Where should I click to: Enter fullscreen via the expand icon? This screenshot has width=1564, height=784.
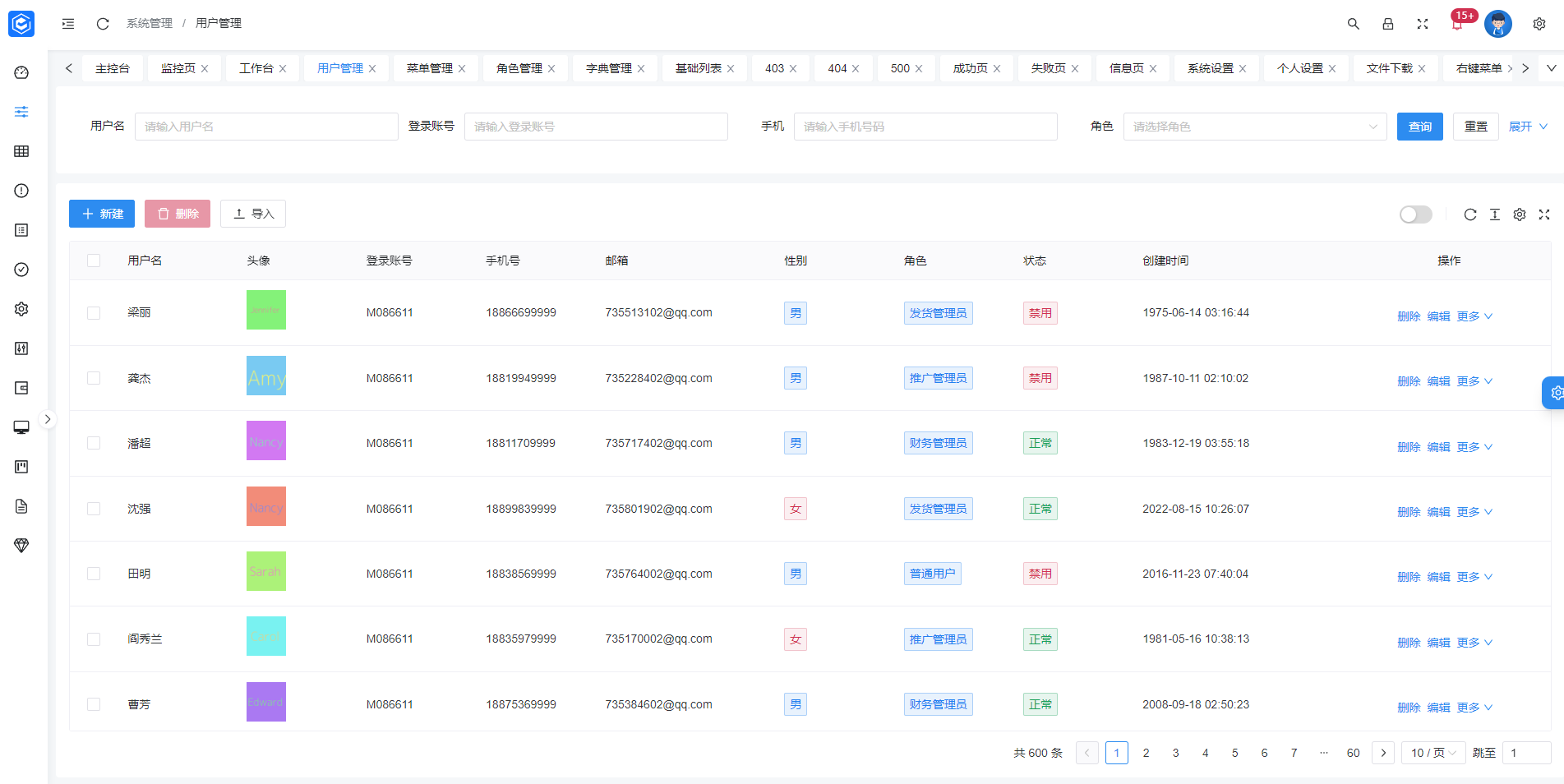click(x=1423, y=24)
